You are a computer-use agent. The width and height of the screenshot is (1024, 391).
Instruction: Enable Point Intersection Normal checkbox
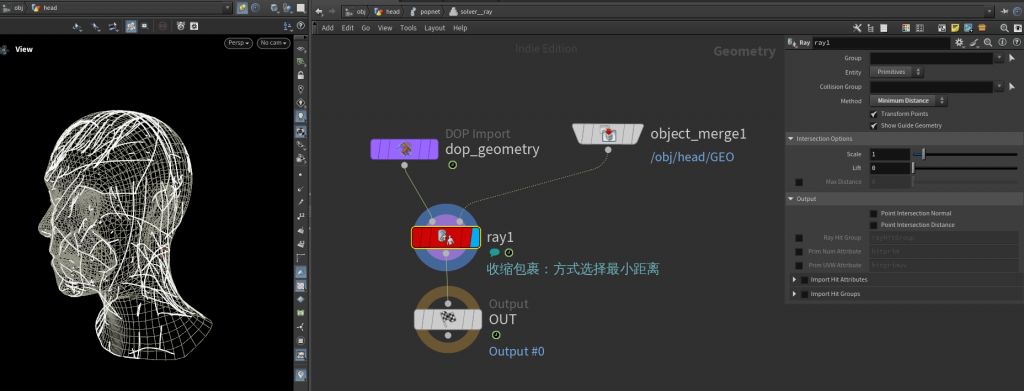(874, 213)
